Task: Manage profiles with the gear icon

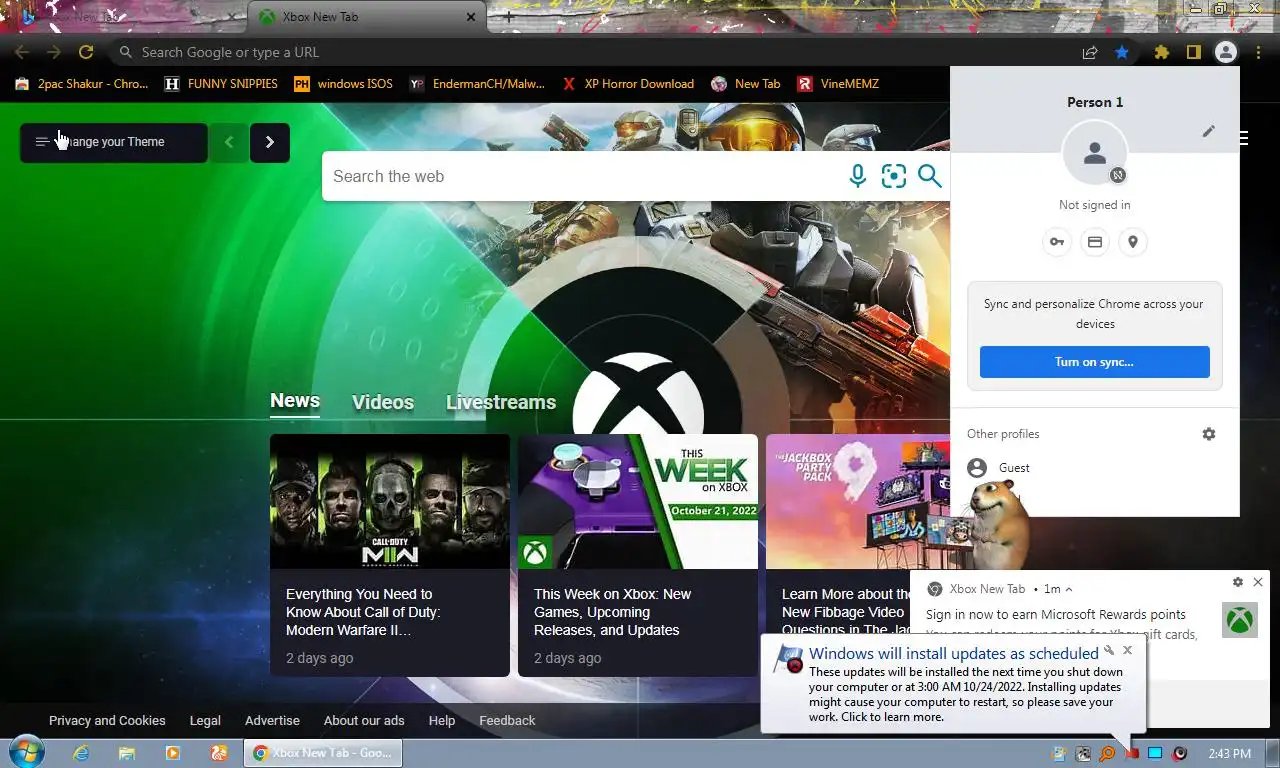Action: tap(1209, 434)
